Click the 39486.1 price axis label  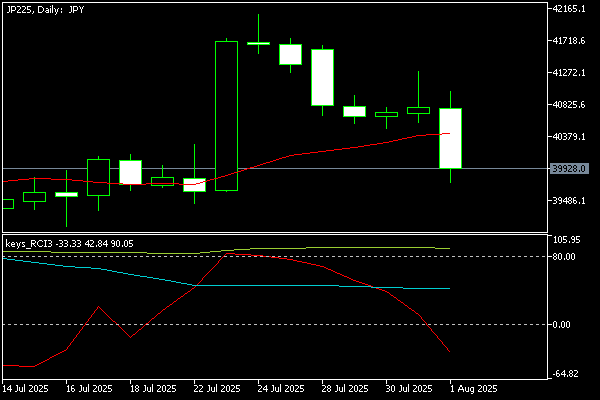(569, 201)
